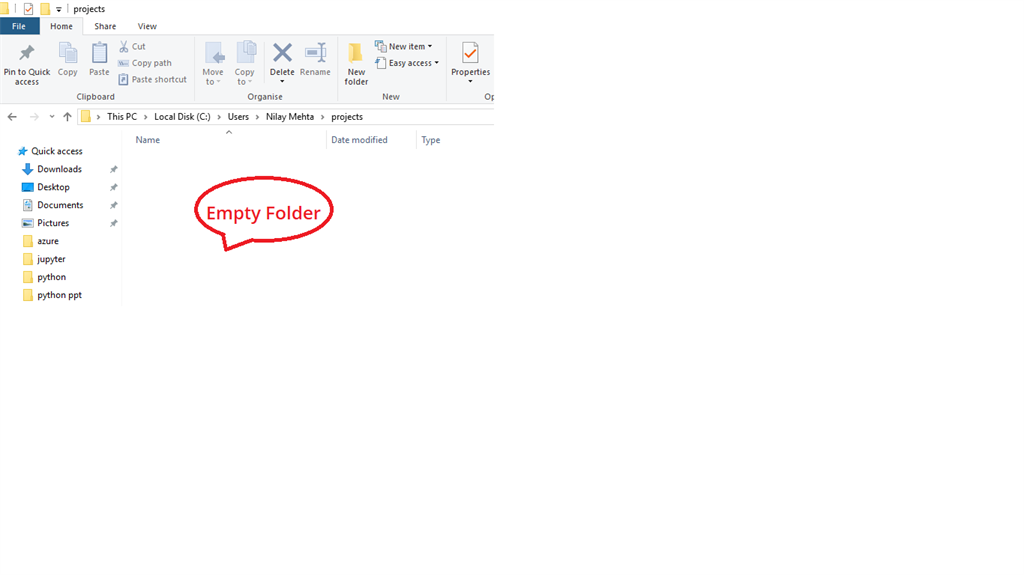
Task: Open the Quick Access Toolbar customize arrow
Action: pos(59,9)
